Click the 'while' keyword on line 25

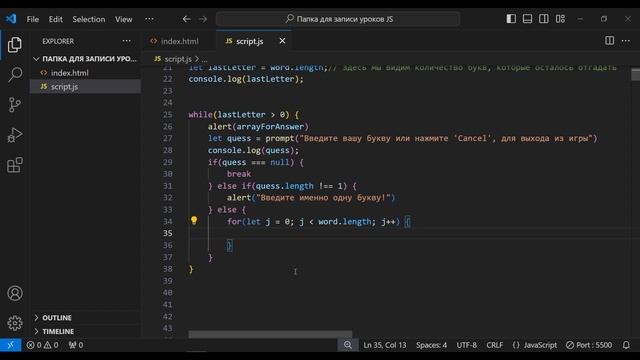pos(200,114)
